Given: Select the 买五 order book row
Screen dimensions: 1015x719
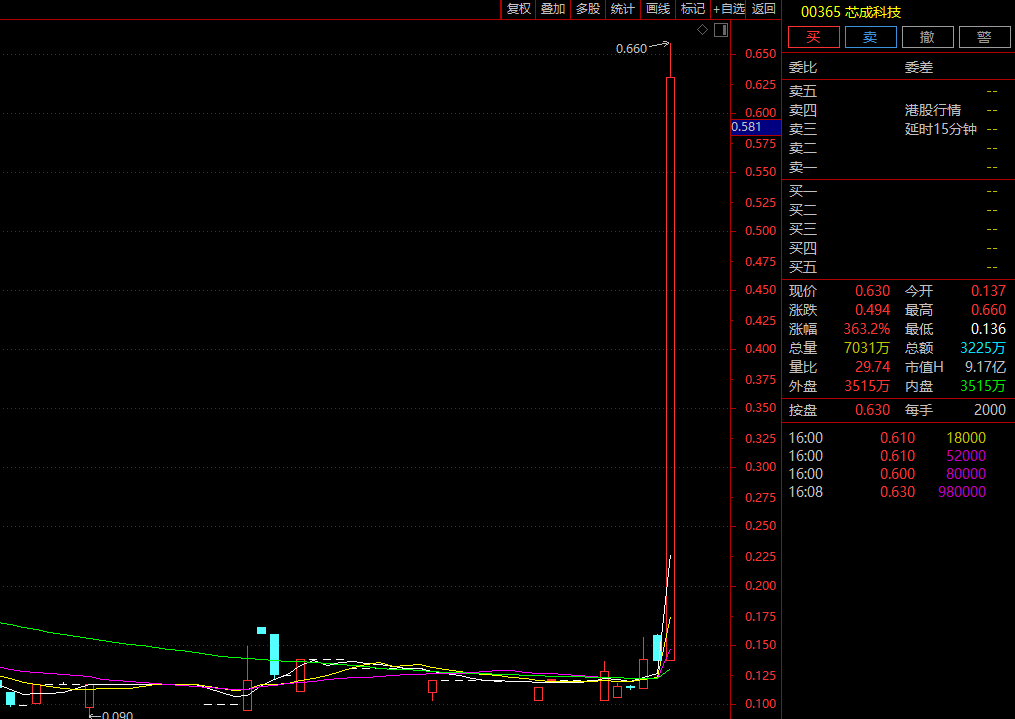Looking at the screenshot, I should 898,267.
